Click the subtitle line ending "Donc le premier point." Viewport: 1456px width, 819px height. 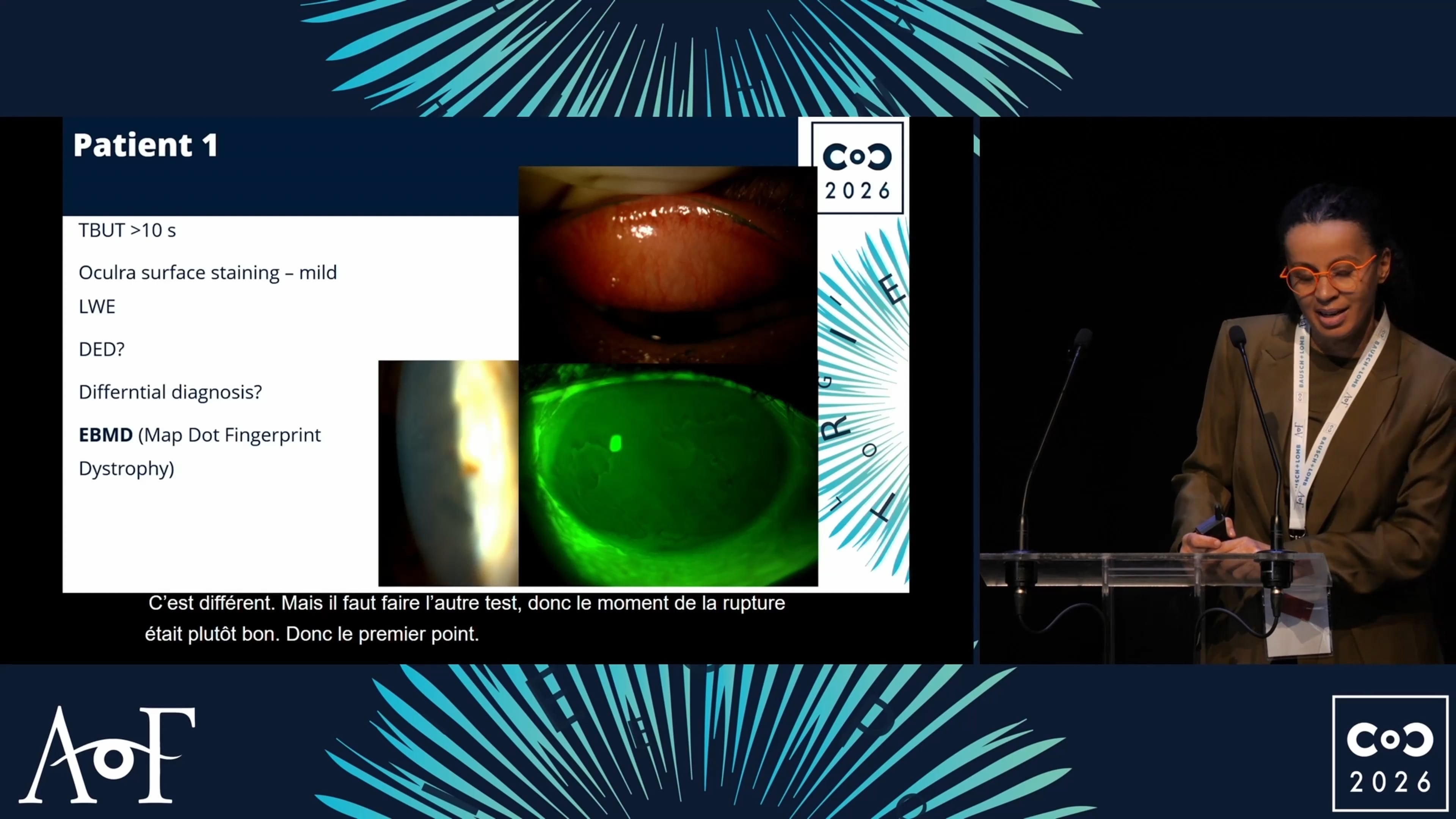tap(312, 634)
